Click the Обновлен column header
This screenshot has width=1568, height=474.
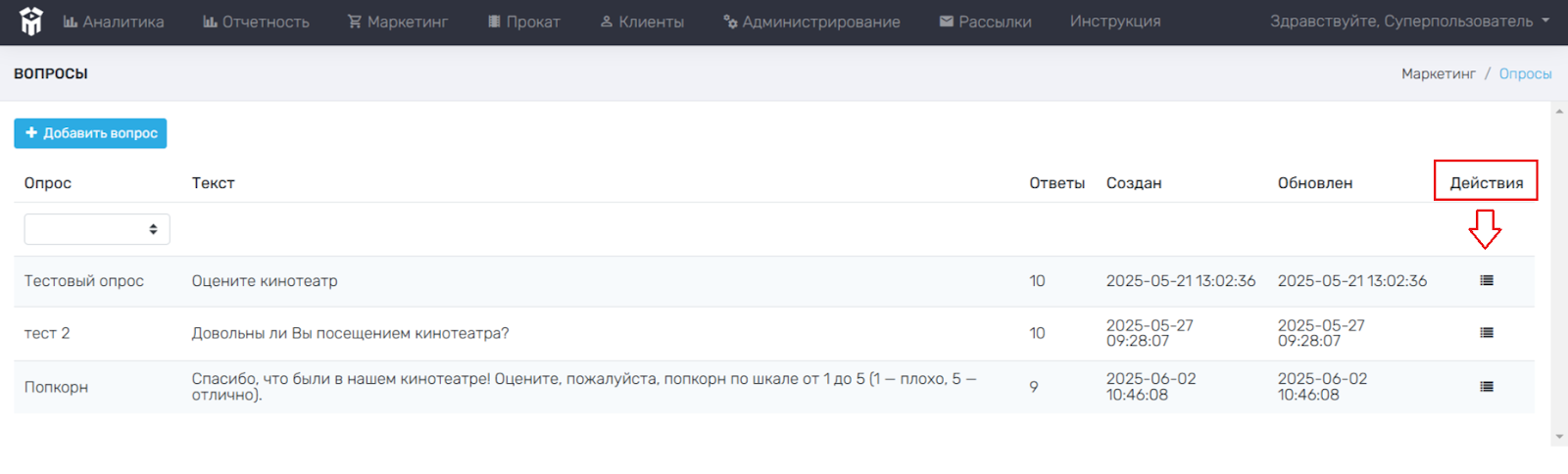pyautogui.click(x=1315, y=183)
